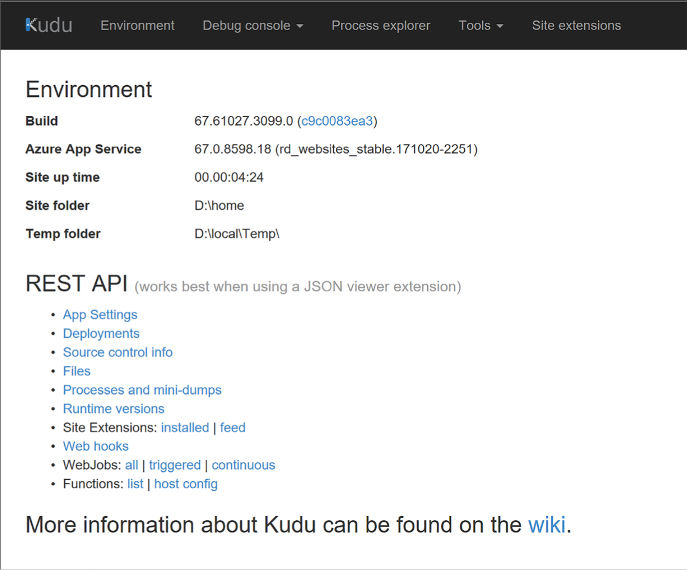Open the Environment nav item
687x570 pixels.
pyautogui.click(x=137, y=25)
